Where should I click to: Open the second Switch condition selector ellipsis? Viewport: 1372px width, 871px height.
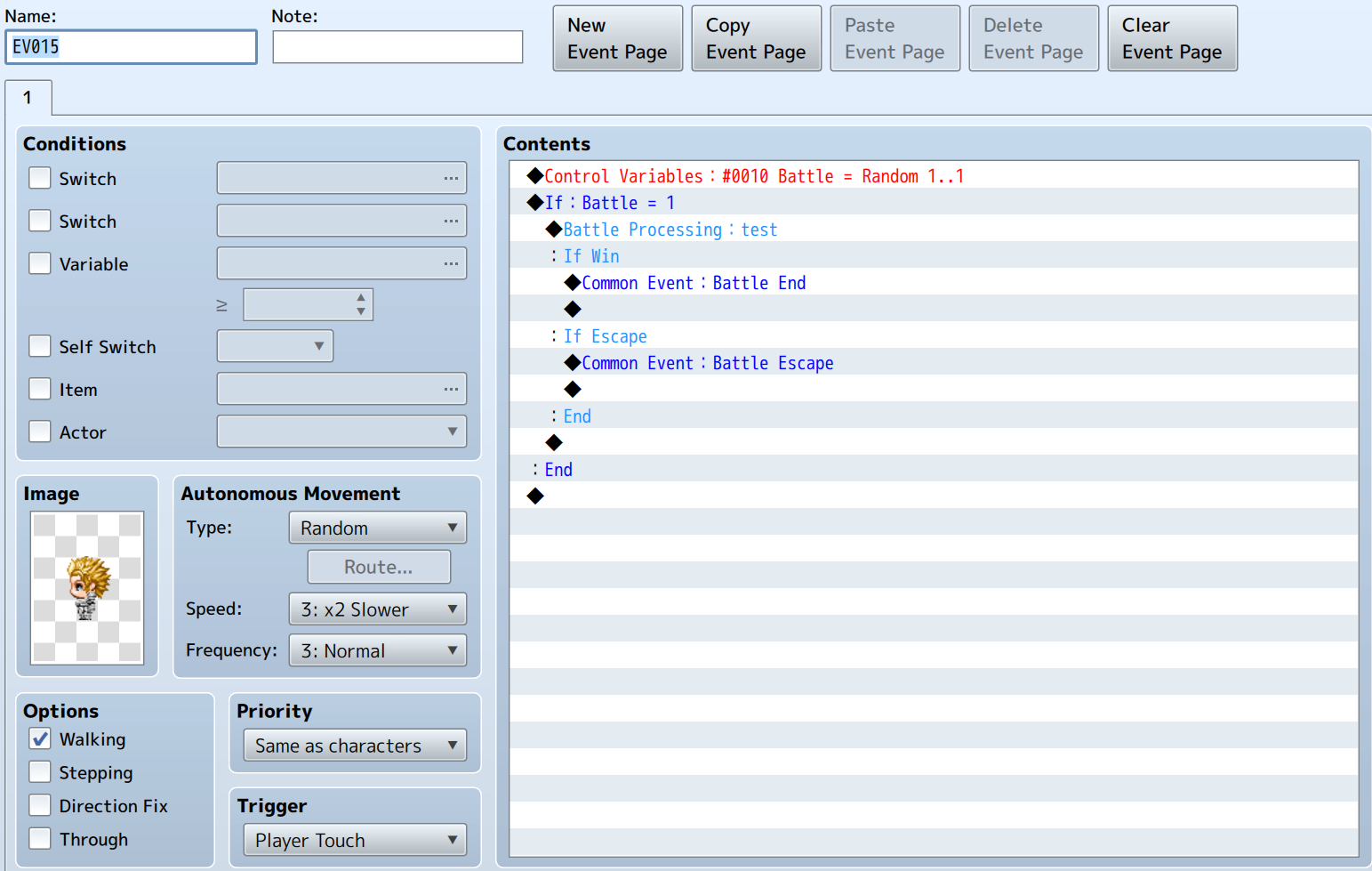coord(451,221)
